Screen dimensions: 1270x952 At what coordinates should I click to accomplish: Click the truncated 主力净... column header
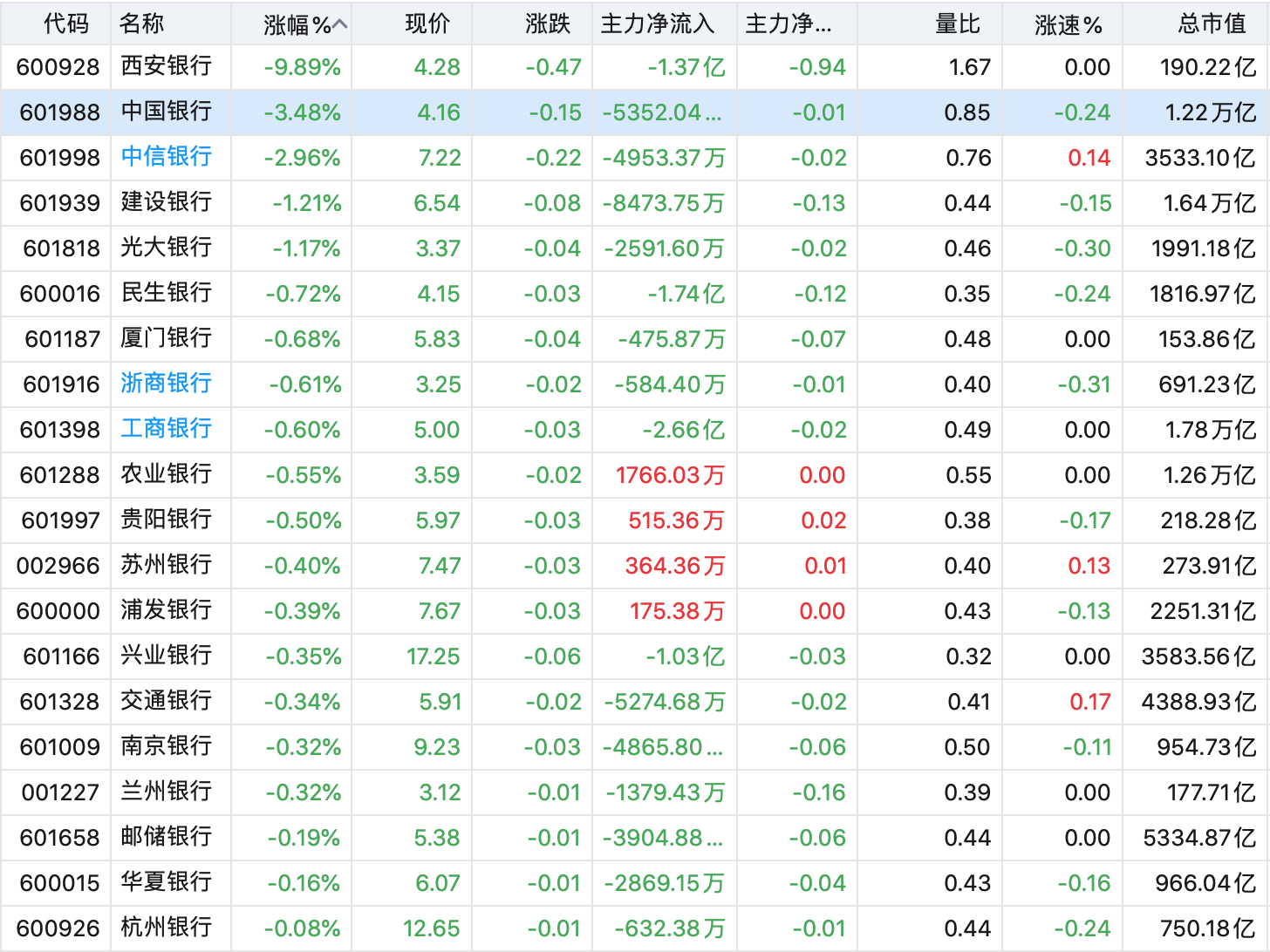coord(789,24)
